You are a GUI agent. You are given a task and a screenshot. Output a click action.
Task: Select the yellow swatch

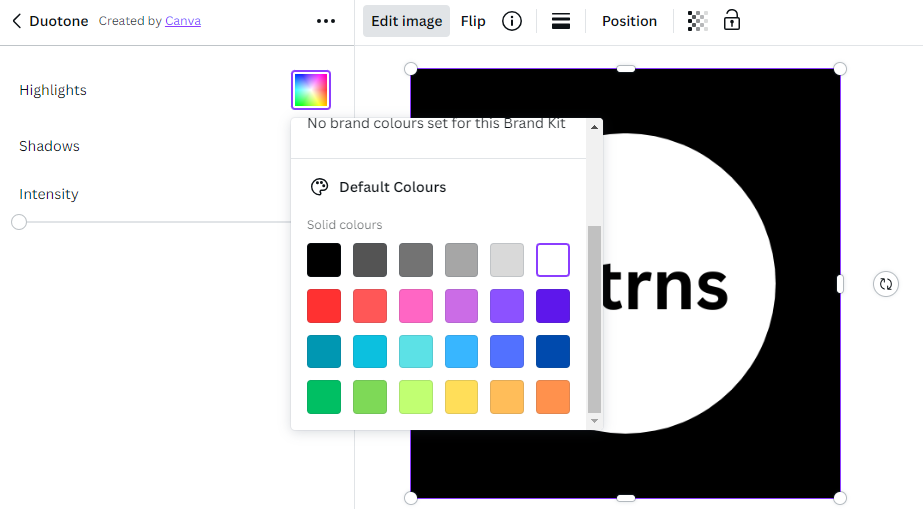pyautogui.click(x=462, y=397)
